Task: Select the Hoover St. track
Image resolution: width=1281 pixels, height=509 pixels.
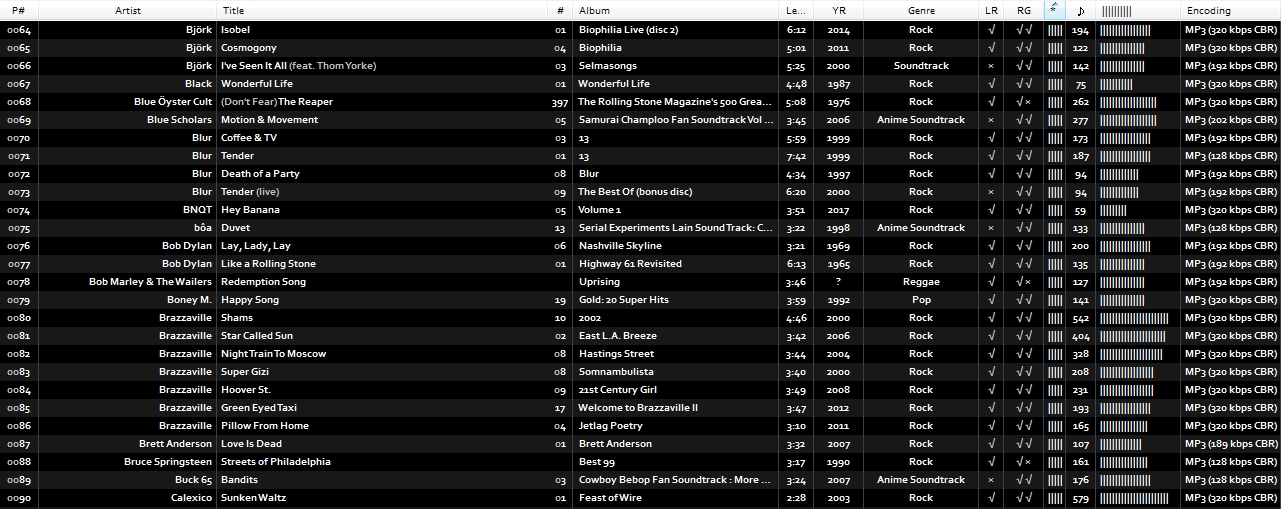Action: point(246,390)
